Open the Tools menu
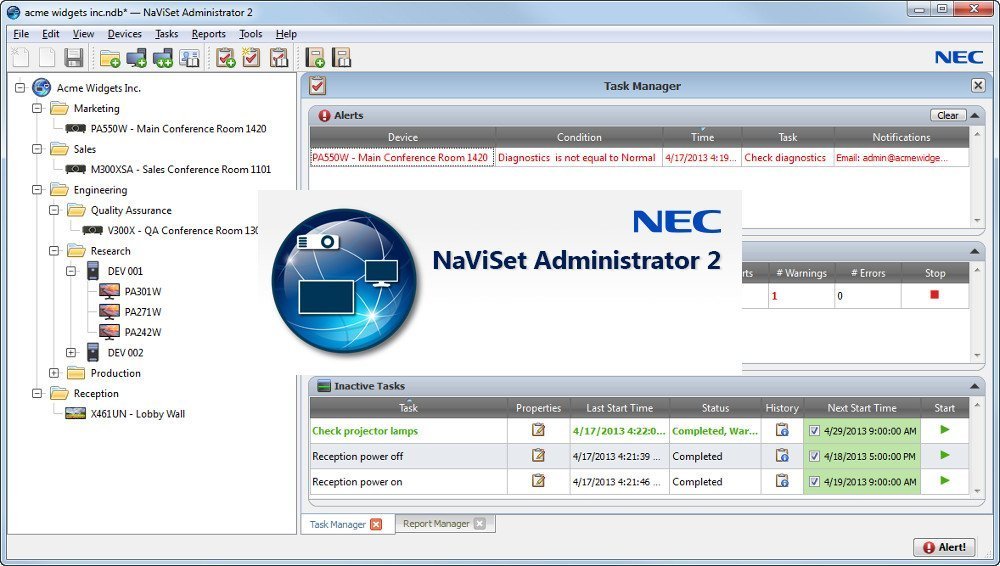1000x566 pixels. [251, 34]
